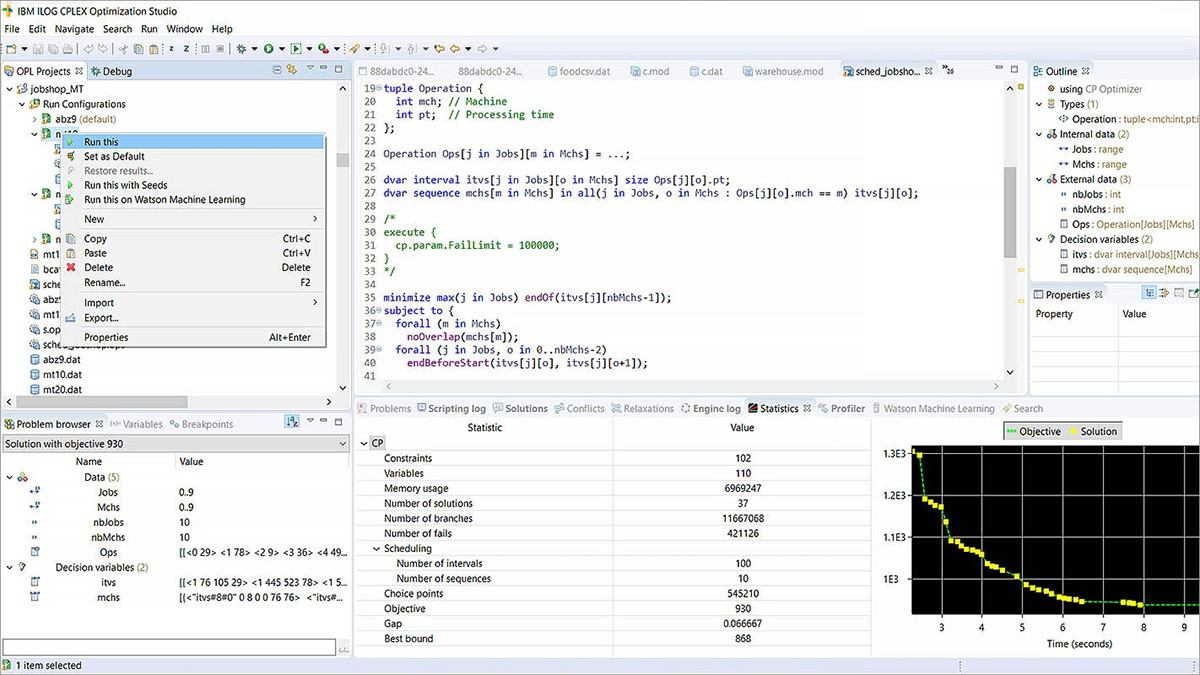The height and width of the screenshot is (675, 1200).
Task: Collapse Decision variables in Outline panel
Action: tap(1037, 239)
